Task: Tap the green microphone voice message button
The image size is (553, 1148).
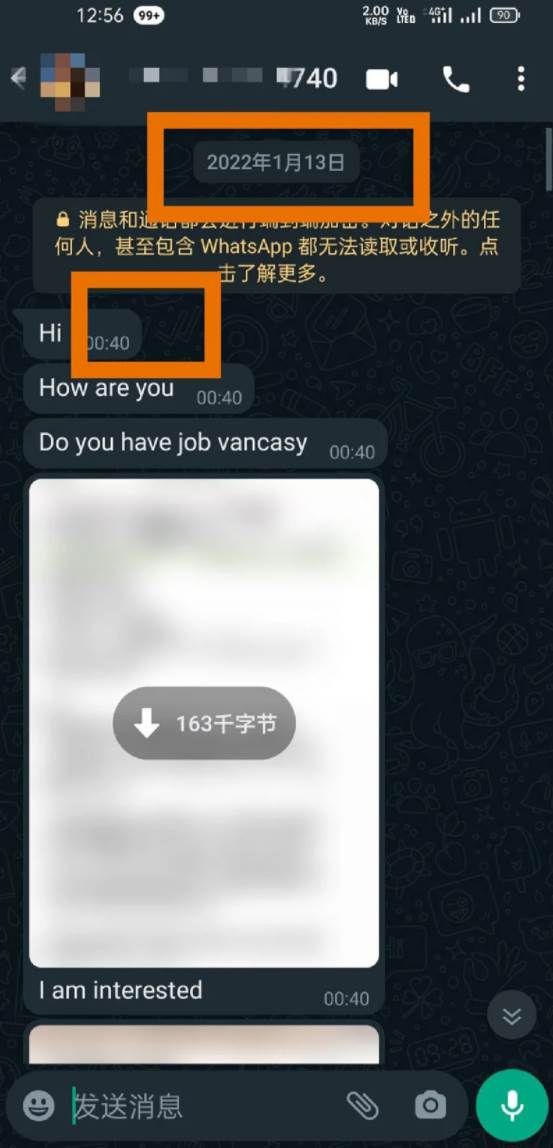Action: (512, 1105)
